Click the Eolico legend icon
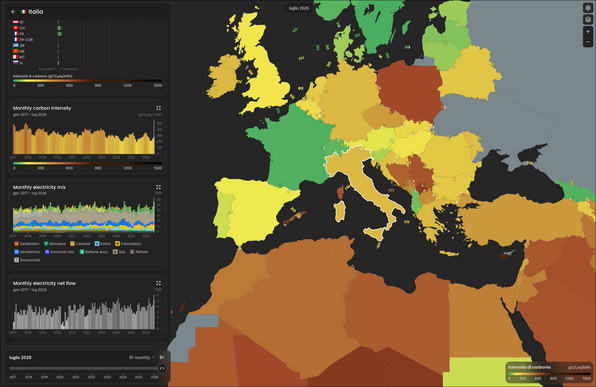The width and height of the screenshot is (596, 387). point(97,244)
